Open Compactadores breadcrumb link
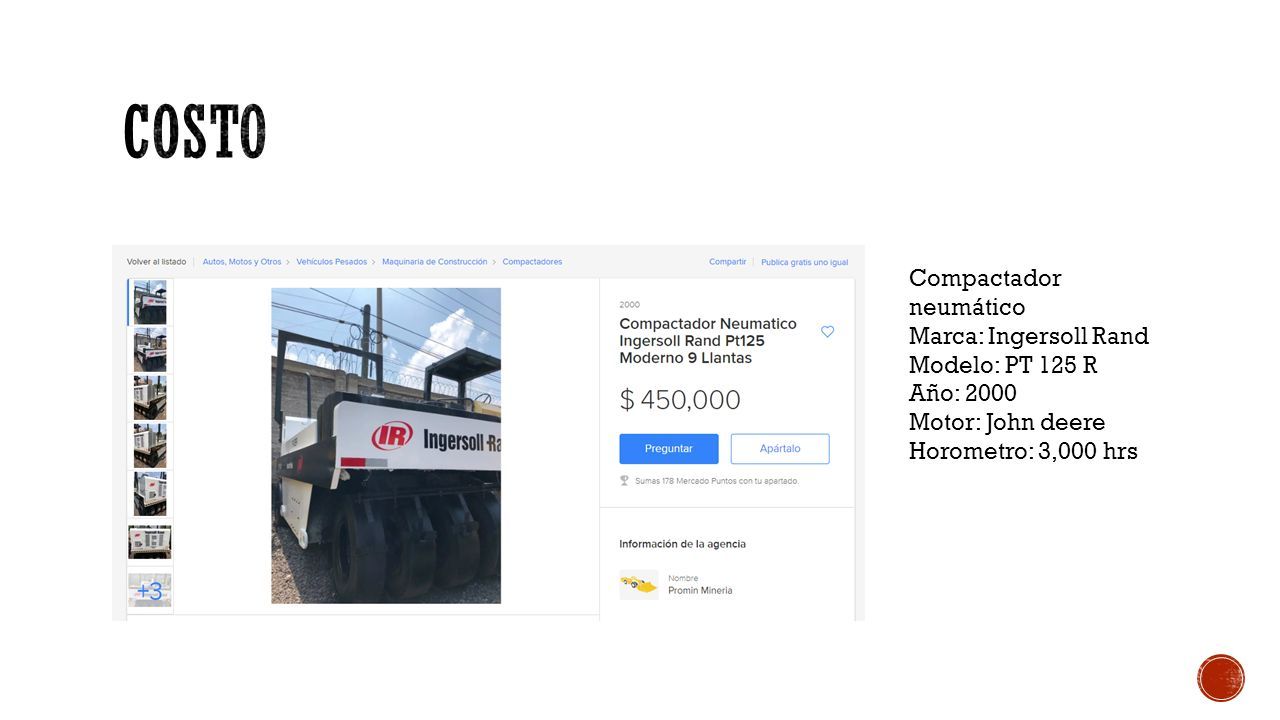The image size is (1280, 720). point(532,262)
